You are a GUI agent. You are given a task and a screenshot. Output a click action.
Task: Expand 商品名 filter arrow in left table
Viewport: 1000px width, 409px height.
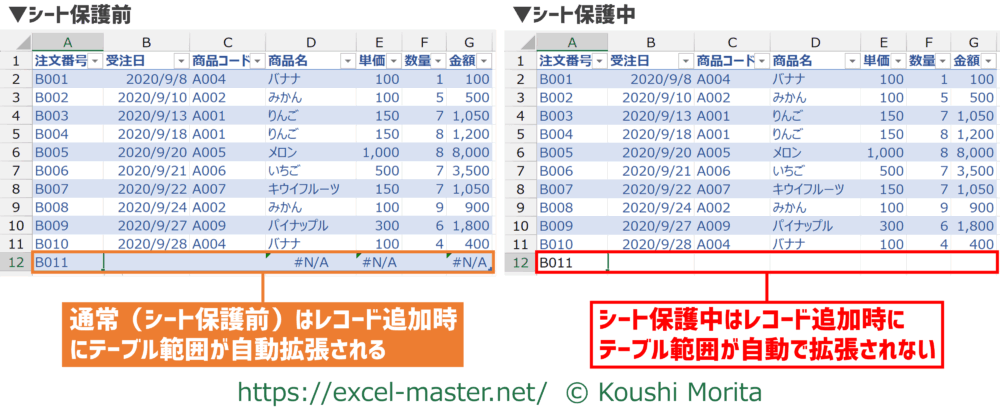click(x=348, y=61)
